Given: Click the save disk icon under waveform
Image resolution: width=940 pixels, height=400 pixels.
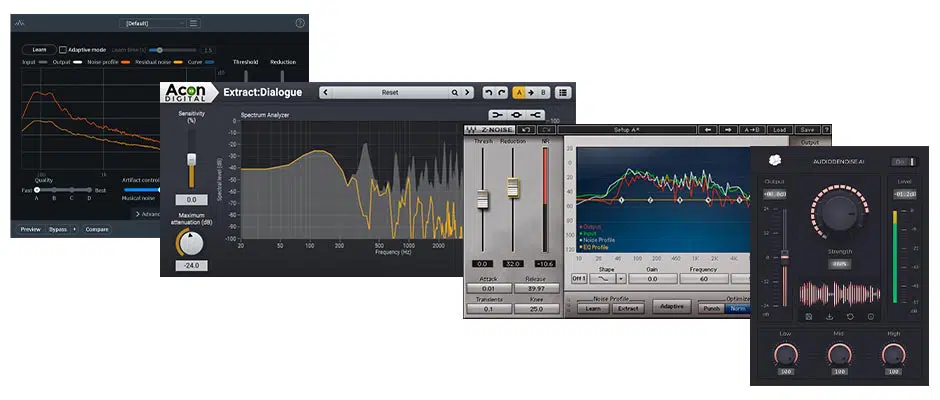Looking at the screenshot, I should (x=809, y=316).
